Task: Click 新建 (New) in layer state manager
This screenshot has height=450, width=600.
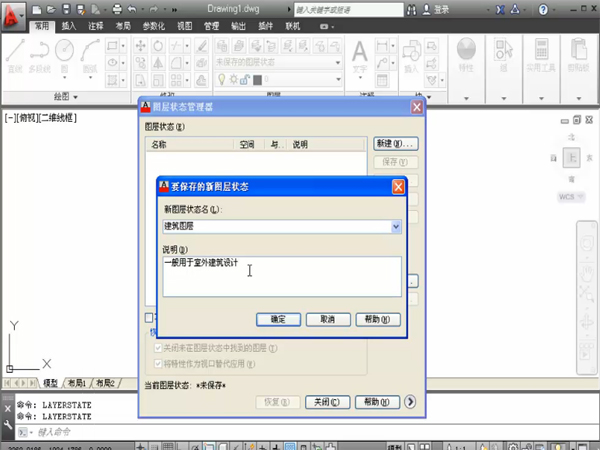Action: point(395,143)
